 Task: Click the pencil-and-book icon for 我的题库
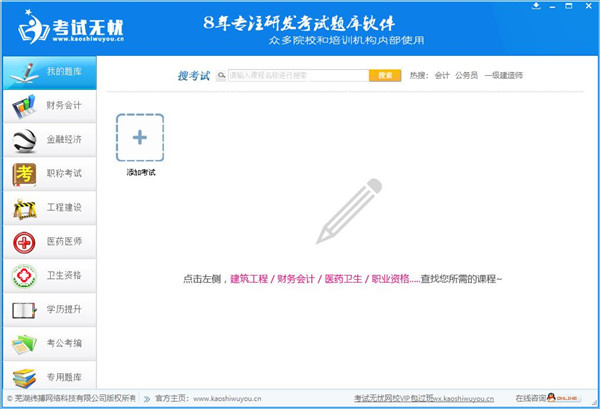[25, 73]
